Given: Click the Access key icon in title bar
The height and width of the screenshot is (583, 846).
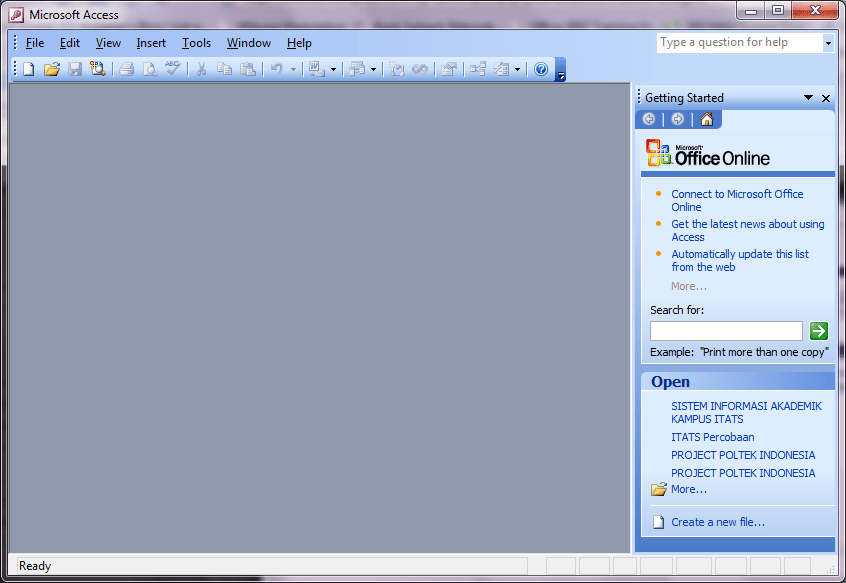Looking at the screenshot, I should (x=16, y=15).
